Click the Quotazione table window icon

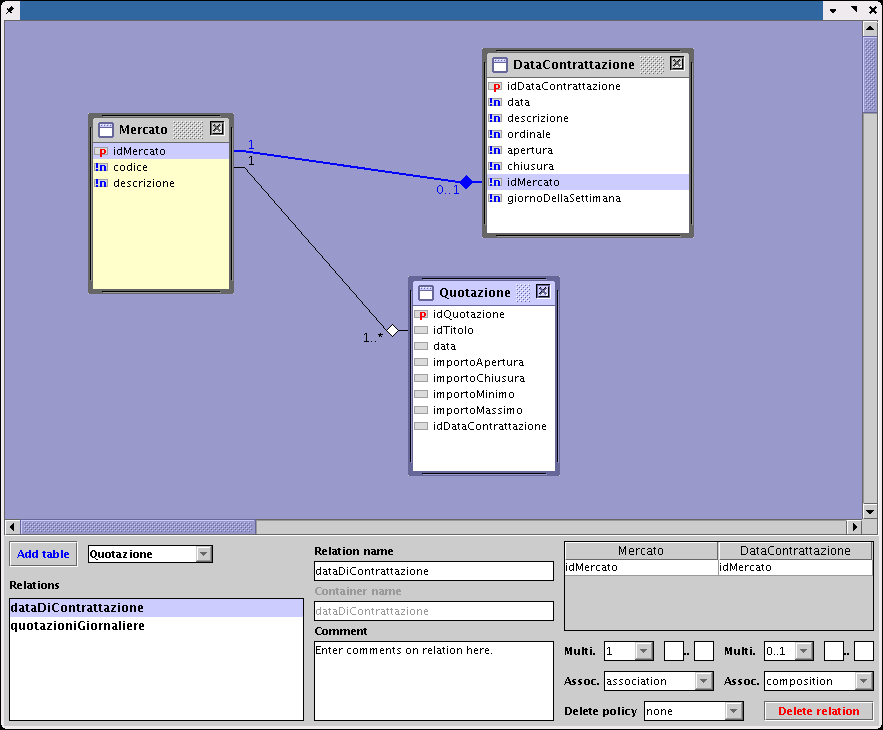(426, 292)
